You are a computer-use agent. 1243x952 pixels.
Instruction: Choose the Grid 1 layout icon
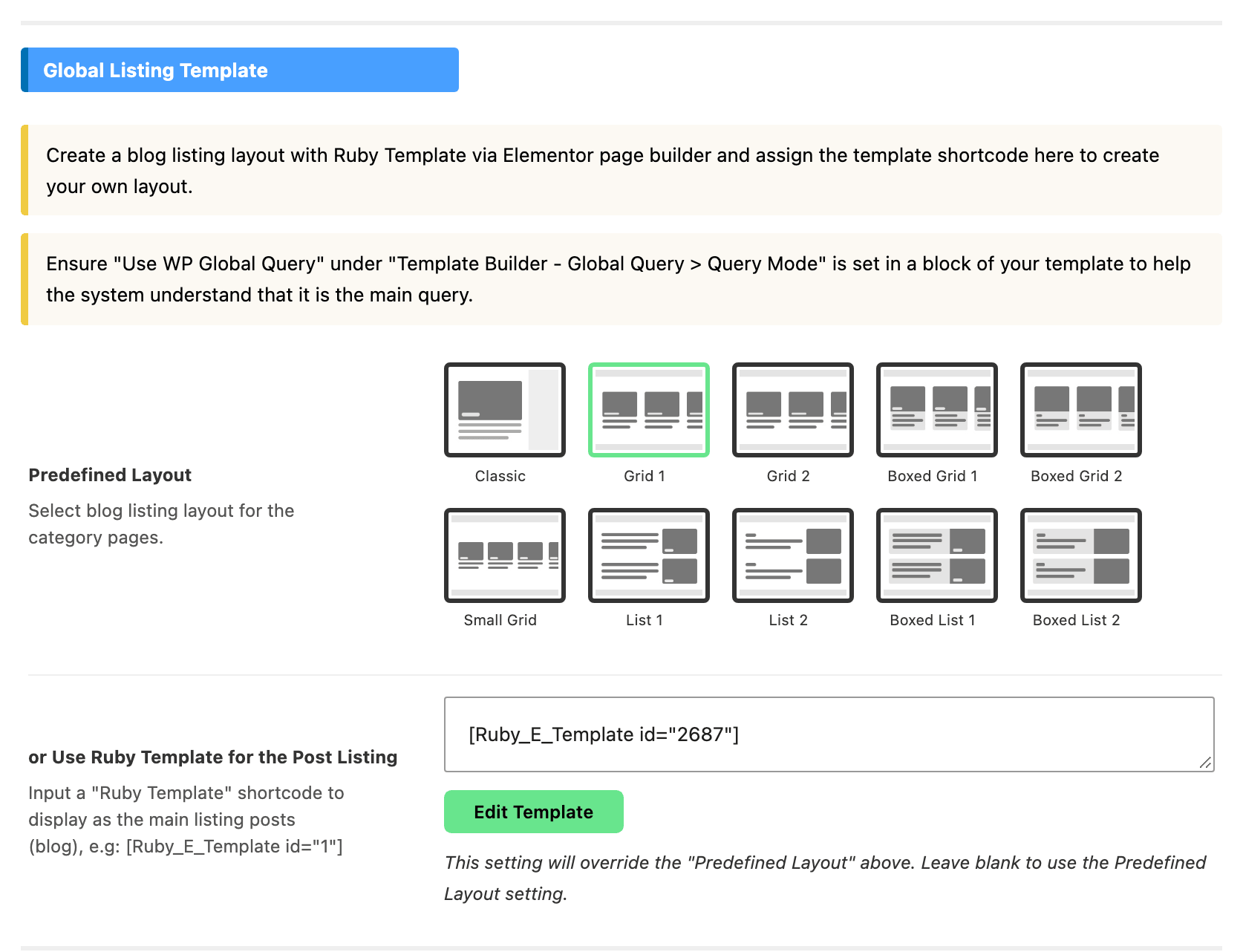pyautogui.click(x=648, y=410)
